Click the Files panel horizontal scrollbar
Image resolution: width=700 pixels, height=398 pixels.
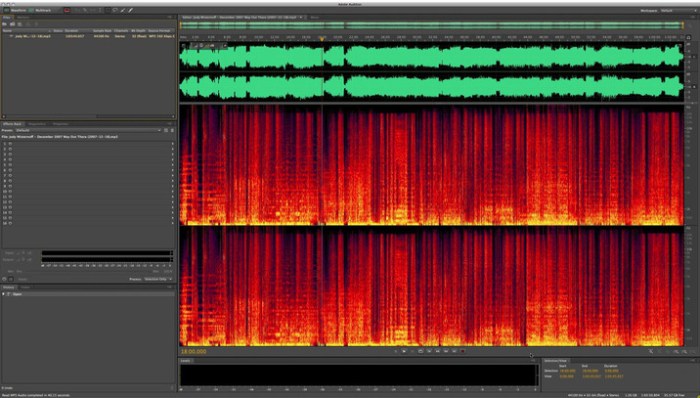point(88,116)
